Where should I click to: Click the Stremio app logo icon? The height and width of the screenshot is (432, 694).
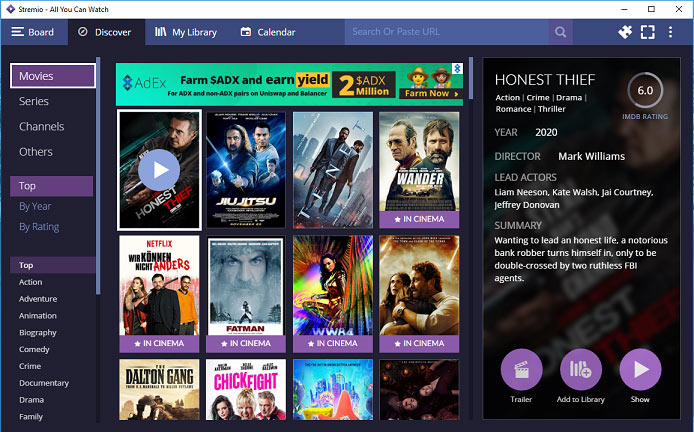pyautogui.click(x=10, y=9)
